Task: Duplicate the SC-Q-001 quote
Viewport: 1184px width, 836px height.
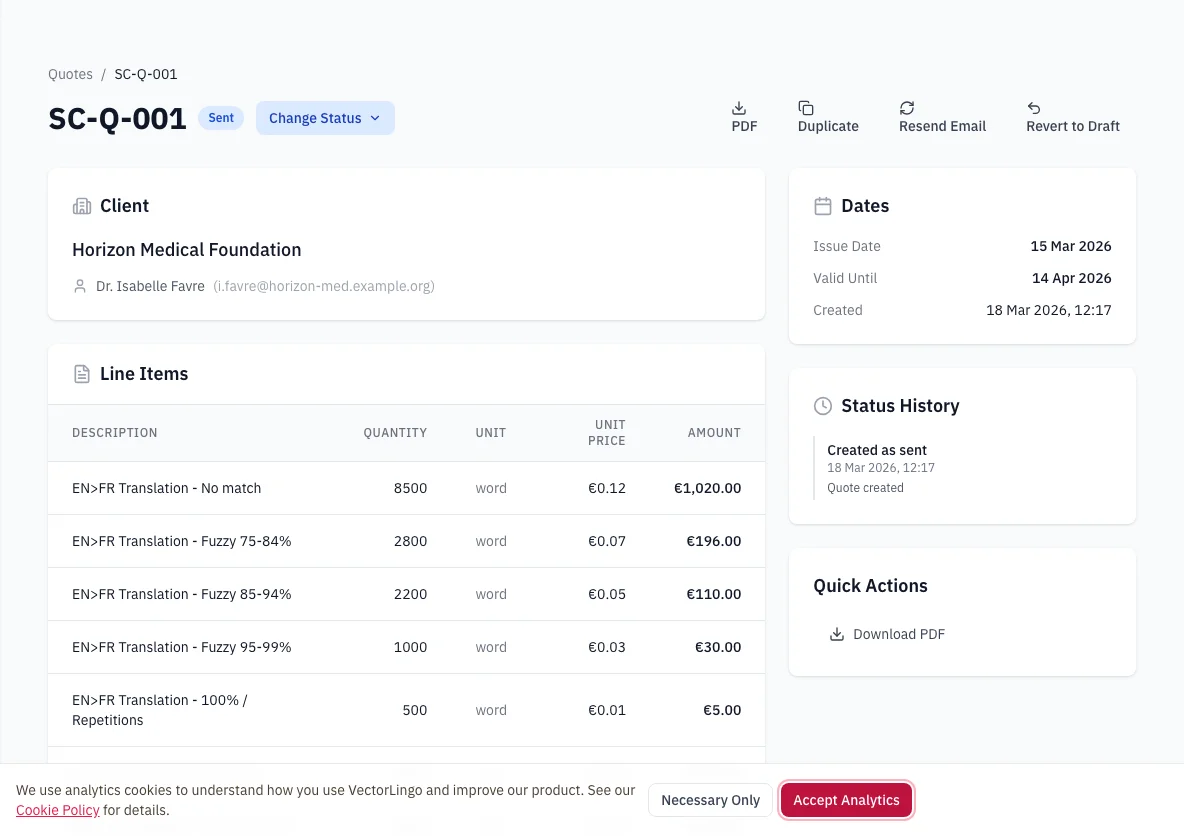Action: pyautogui.click(x=828, y=117)
